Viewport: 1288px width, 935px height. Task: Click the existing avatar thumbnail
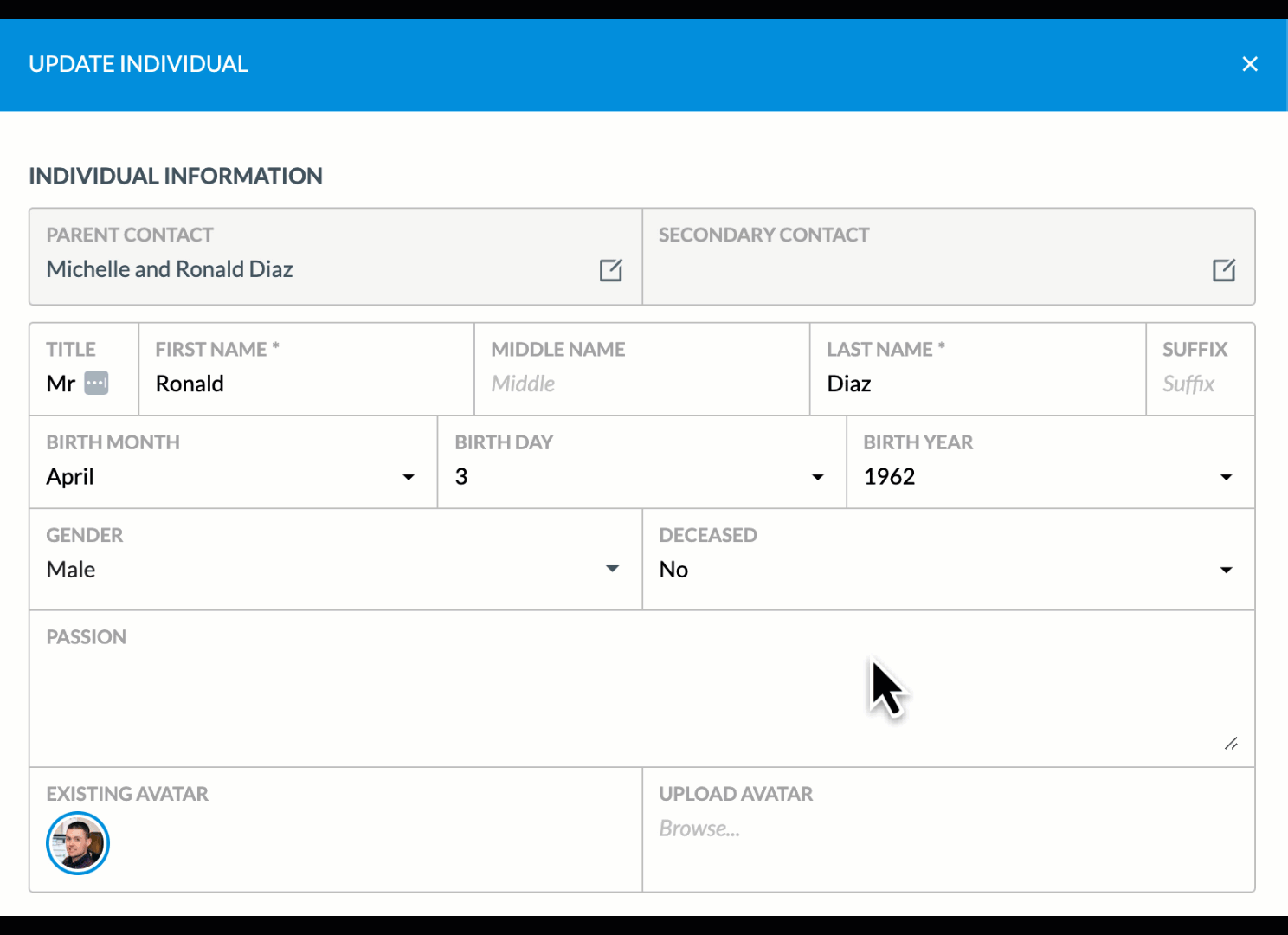[77, 842]
